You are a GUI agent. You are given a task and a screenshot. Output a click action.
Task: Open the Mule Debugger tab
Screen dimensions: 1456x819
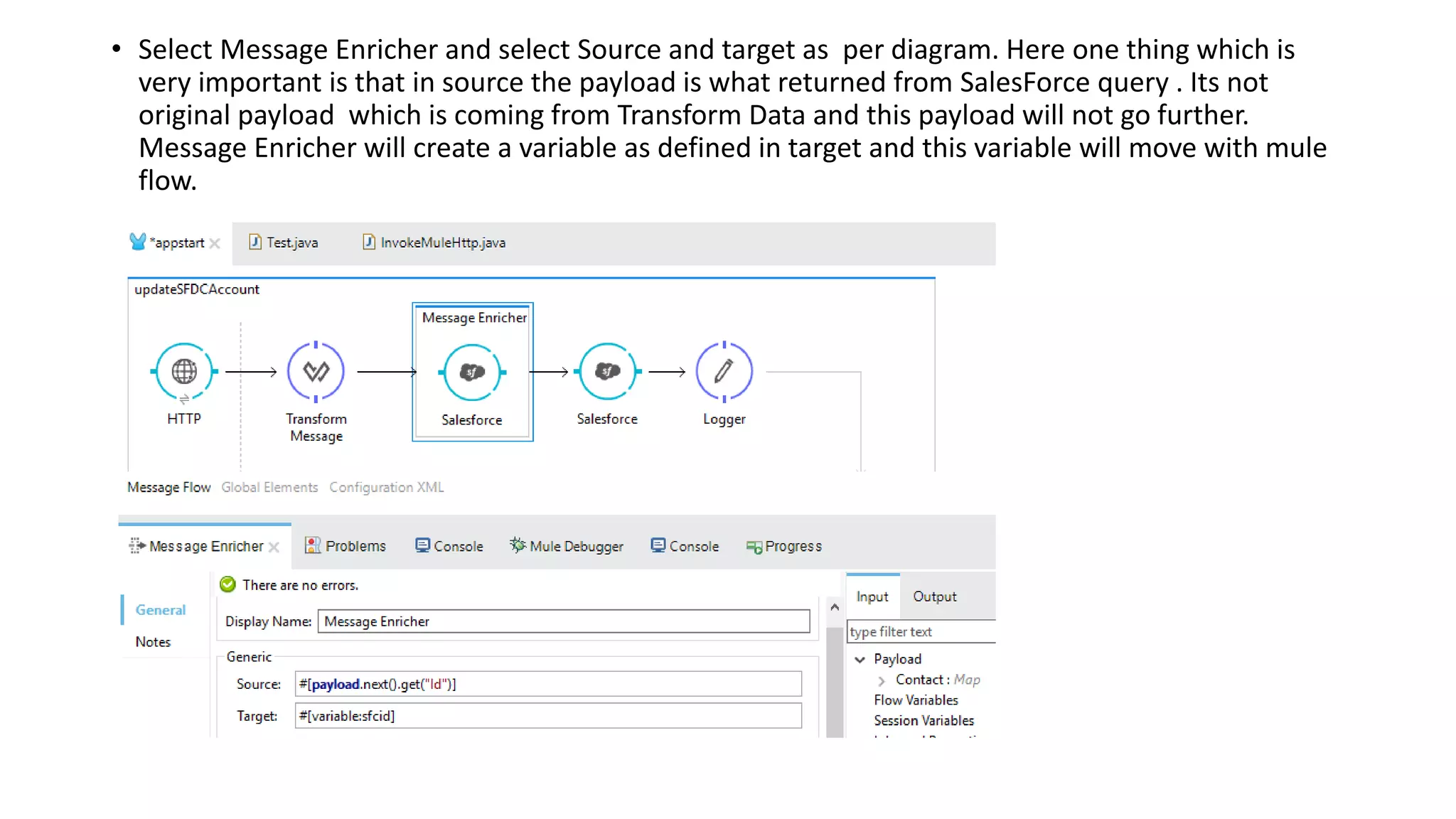click(567, 546)
